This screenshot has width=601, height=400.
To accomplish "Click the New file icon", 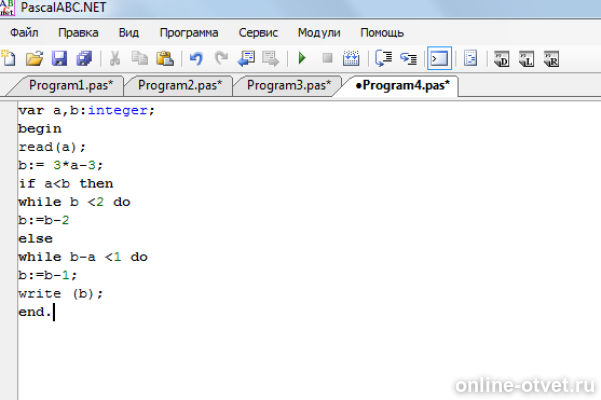I will (8, 59).
